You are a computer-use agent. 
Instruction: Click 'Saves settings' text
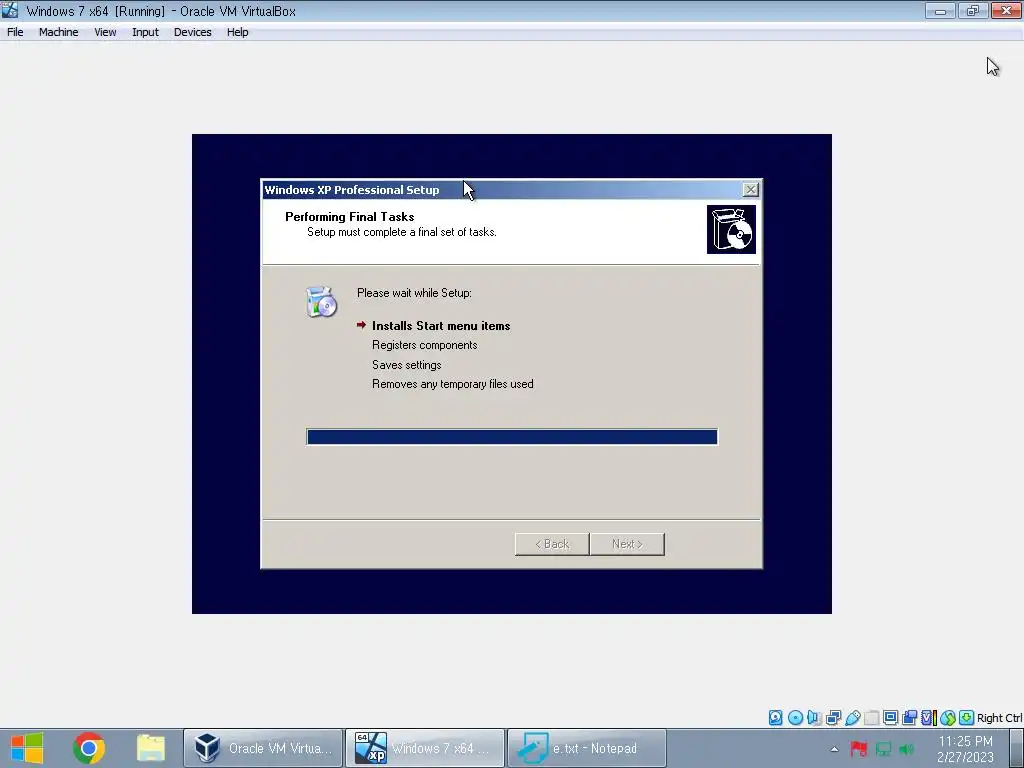pyautogui.click(x=406, y=364)
